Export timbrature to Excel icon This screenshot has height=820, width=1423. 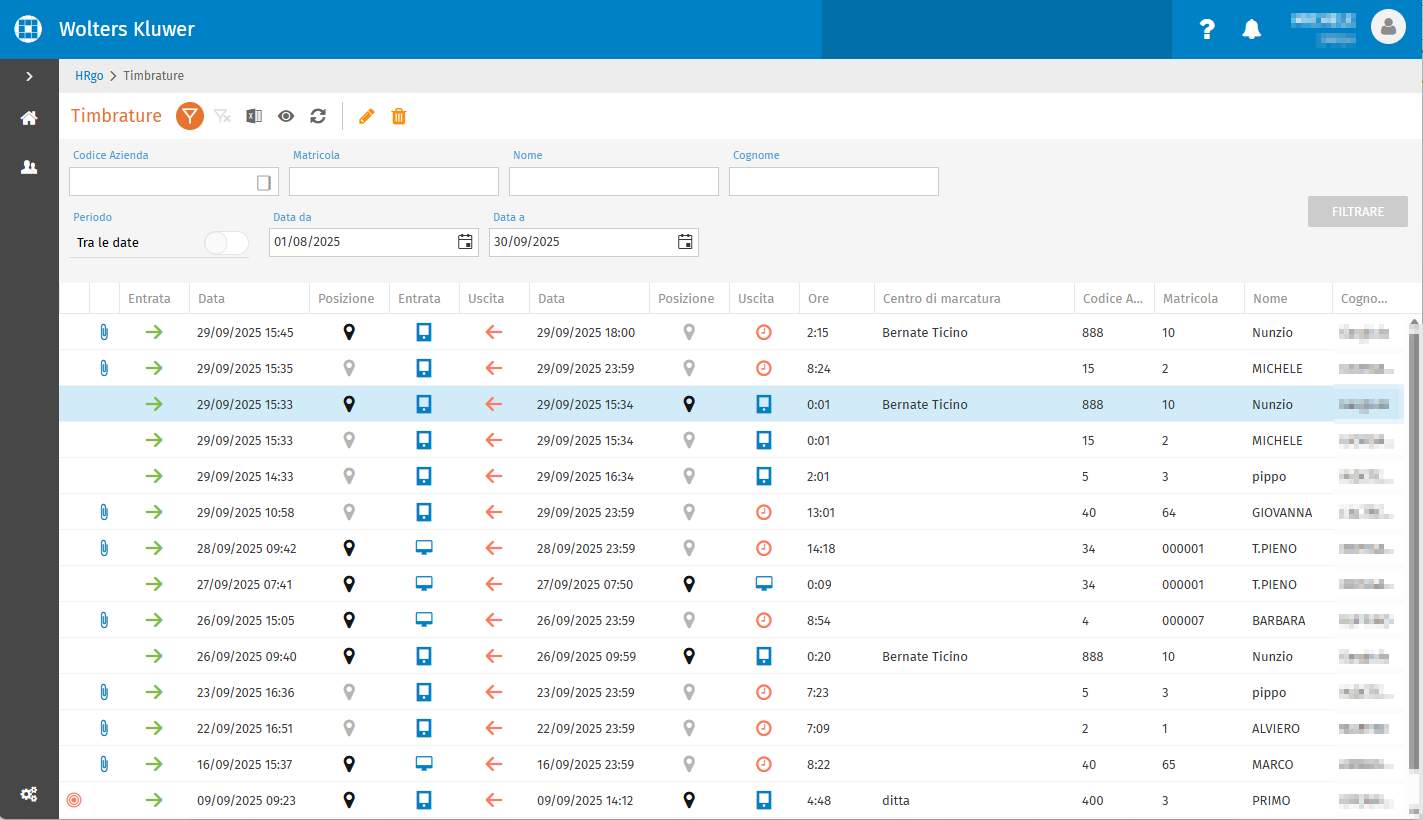coord(254,116)
